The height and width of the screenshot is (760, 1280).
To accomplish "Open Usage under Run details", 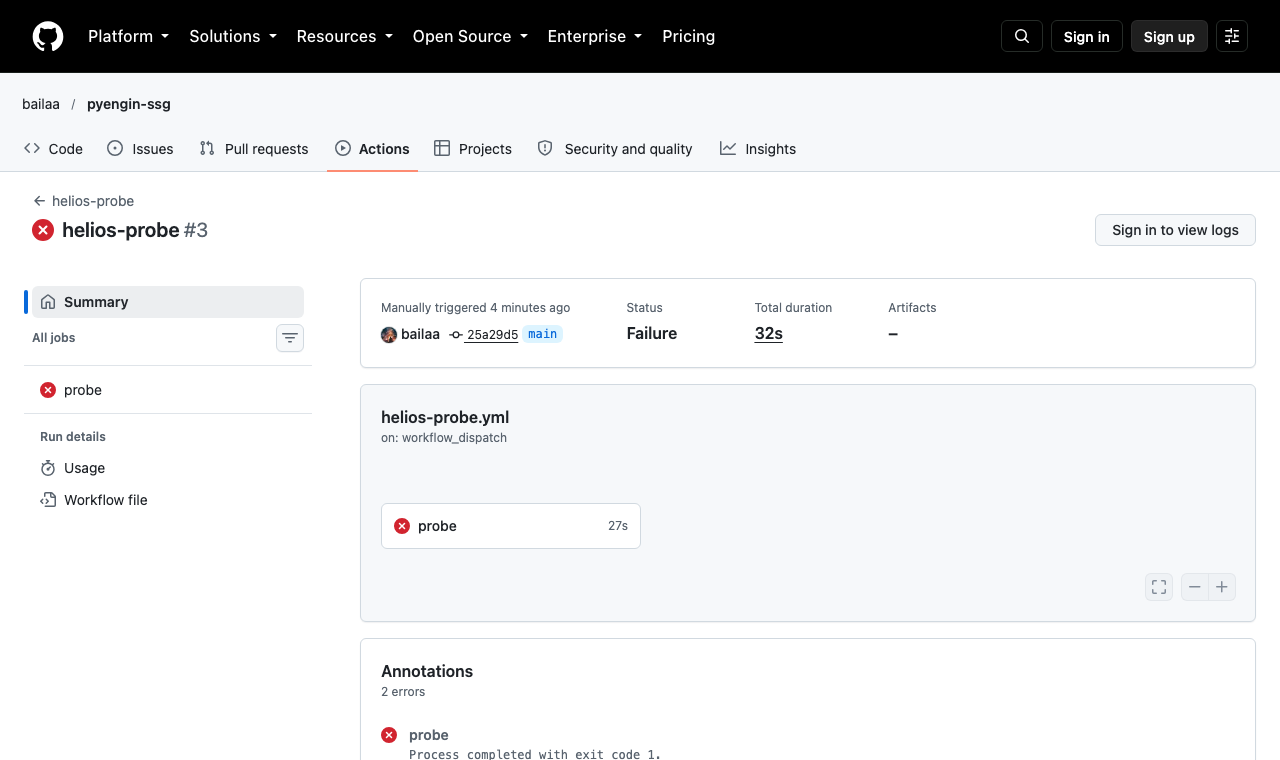I will pos(168,468).
